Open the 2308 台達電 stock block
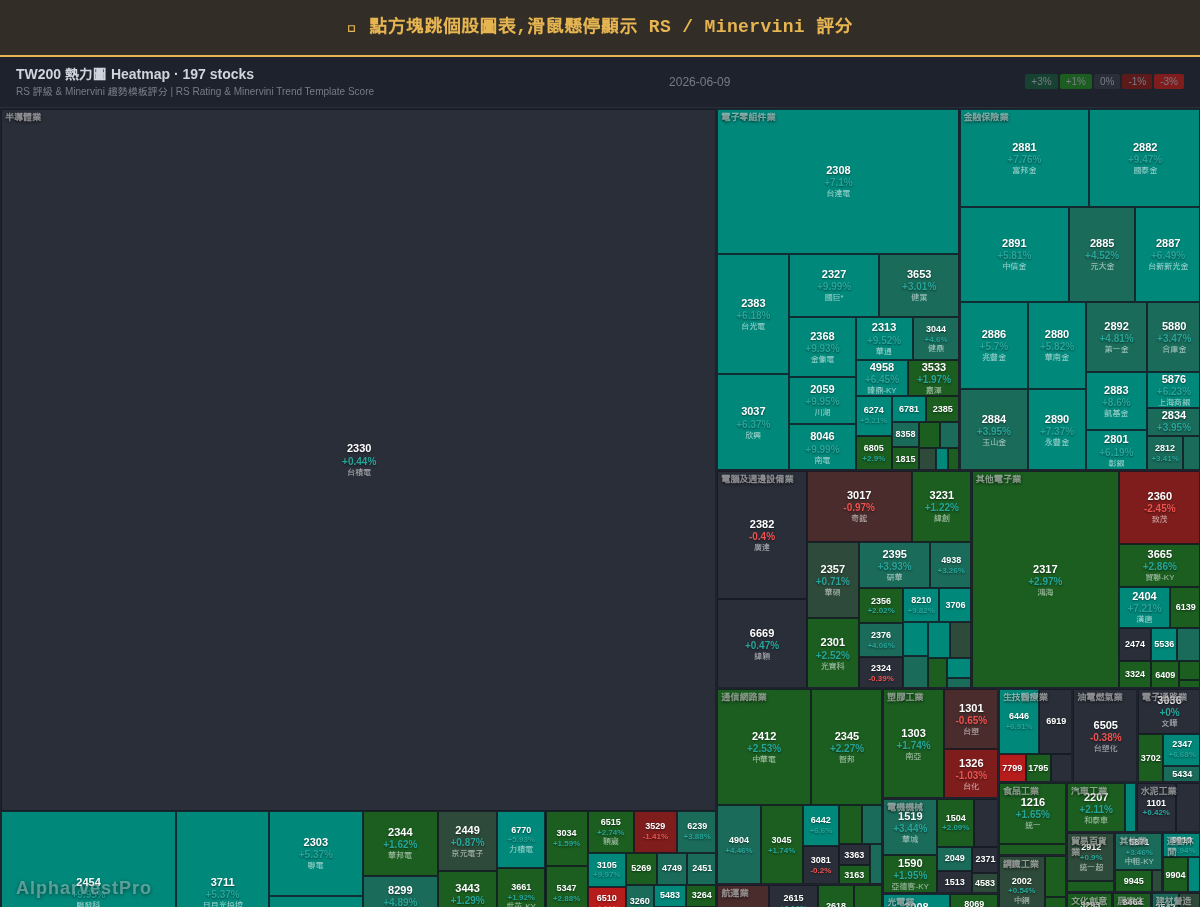1200x907 pixels. point(838,181)
